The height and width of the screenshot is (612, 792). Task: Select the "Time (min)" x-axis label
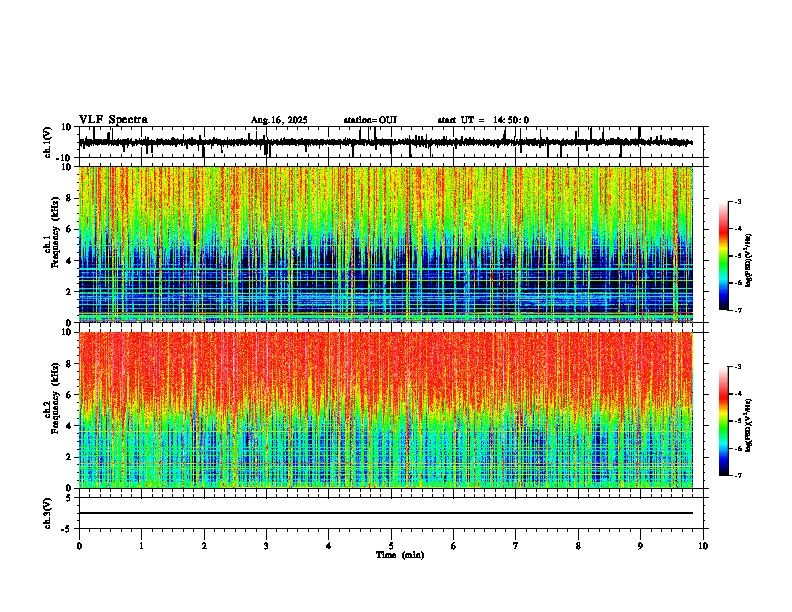(400, 555)
